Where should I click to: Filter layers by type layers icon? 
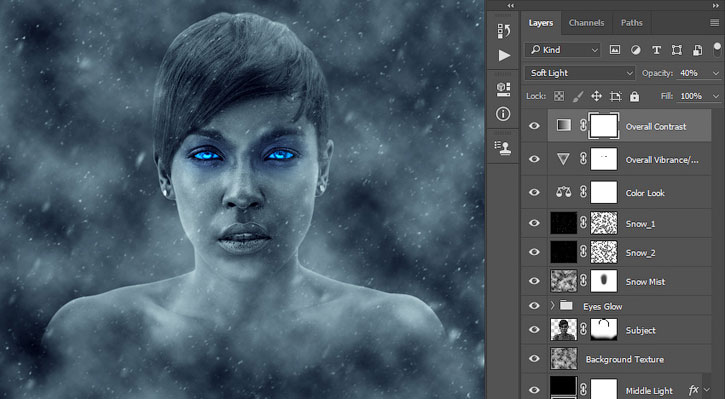(x=656, y=50)
